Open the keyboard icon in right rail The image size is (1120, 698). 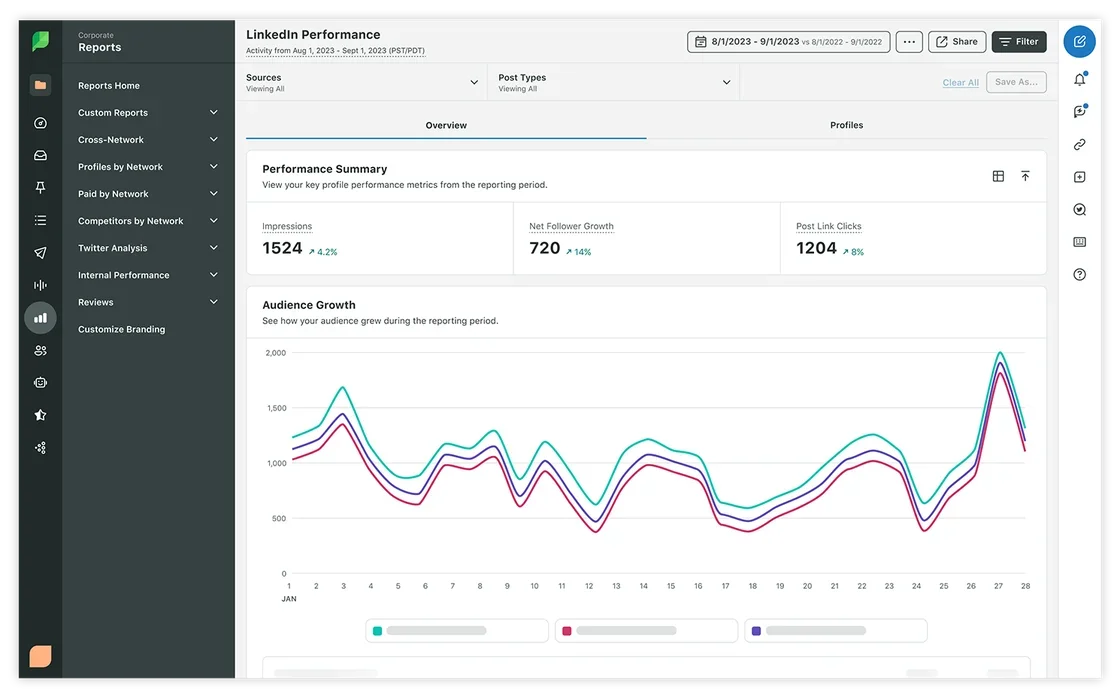pyautogui.click(x=1079, y=242)
